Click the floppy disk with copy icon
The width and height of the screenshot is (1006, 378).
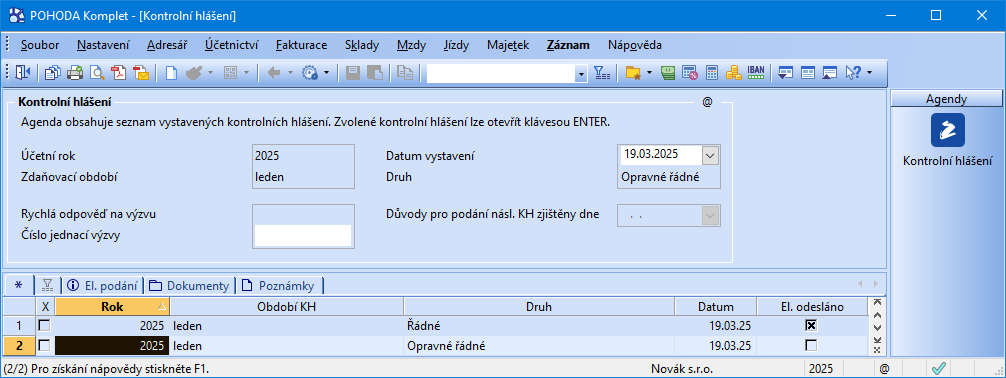[x=375, y=73]
